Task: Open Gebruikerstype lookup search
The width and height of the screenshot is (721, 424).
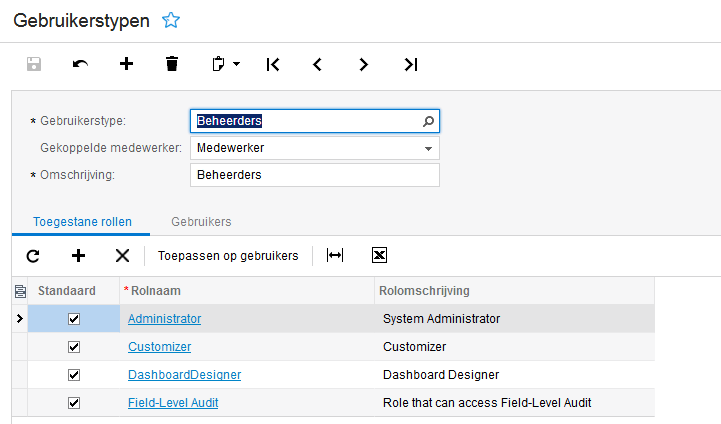Action: pyautogui.click(x=428, y=121)
